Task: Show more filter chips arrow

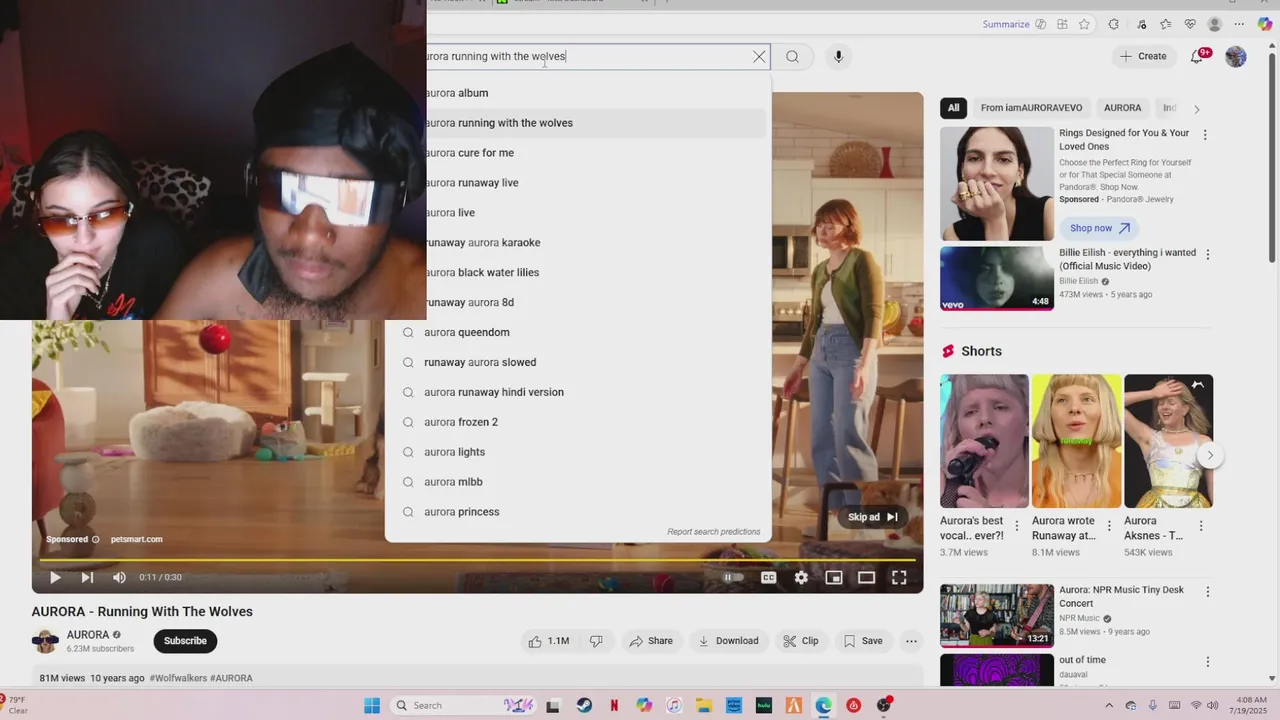Action: [1196, 108]
